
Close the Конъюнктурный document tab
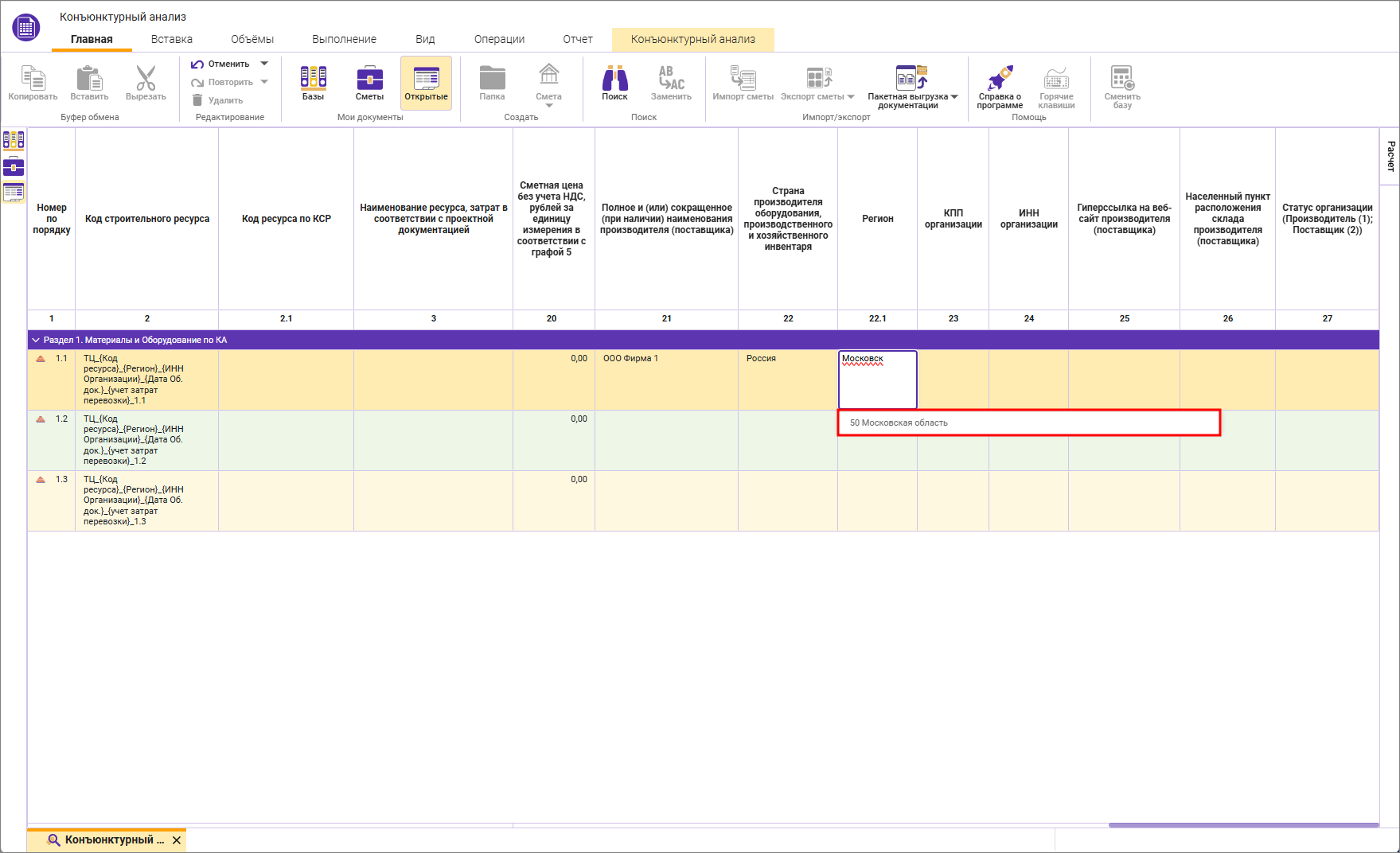coord(177,840)
